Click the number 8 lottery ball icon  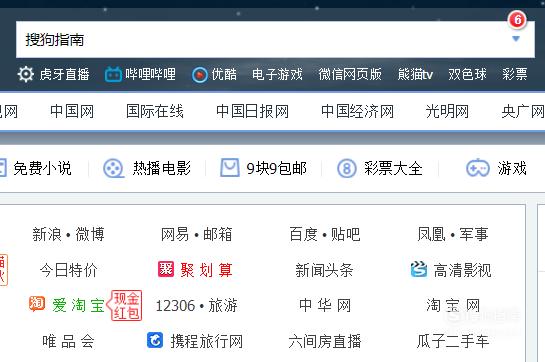347,169
